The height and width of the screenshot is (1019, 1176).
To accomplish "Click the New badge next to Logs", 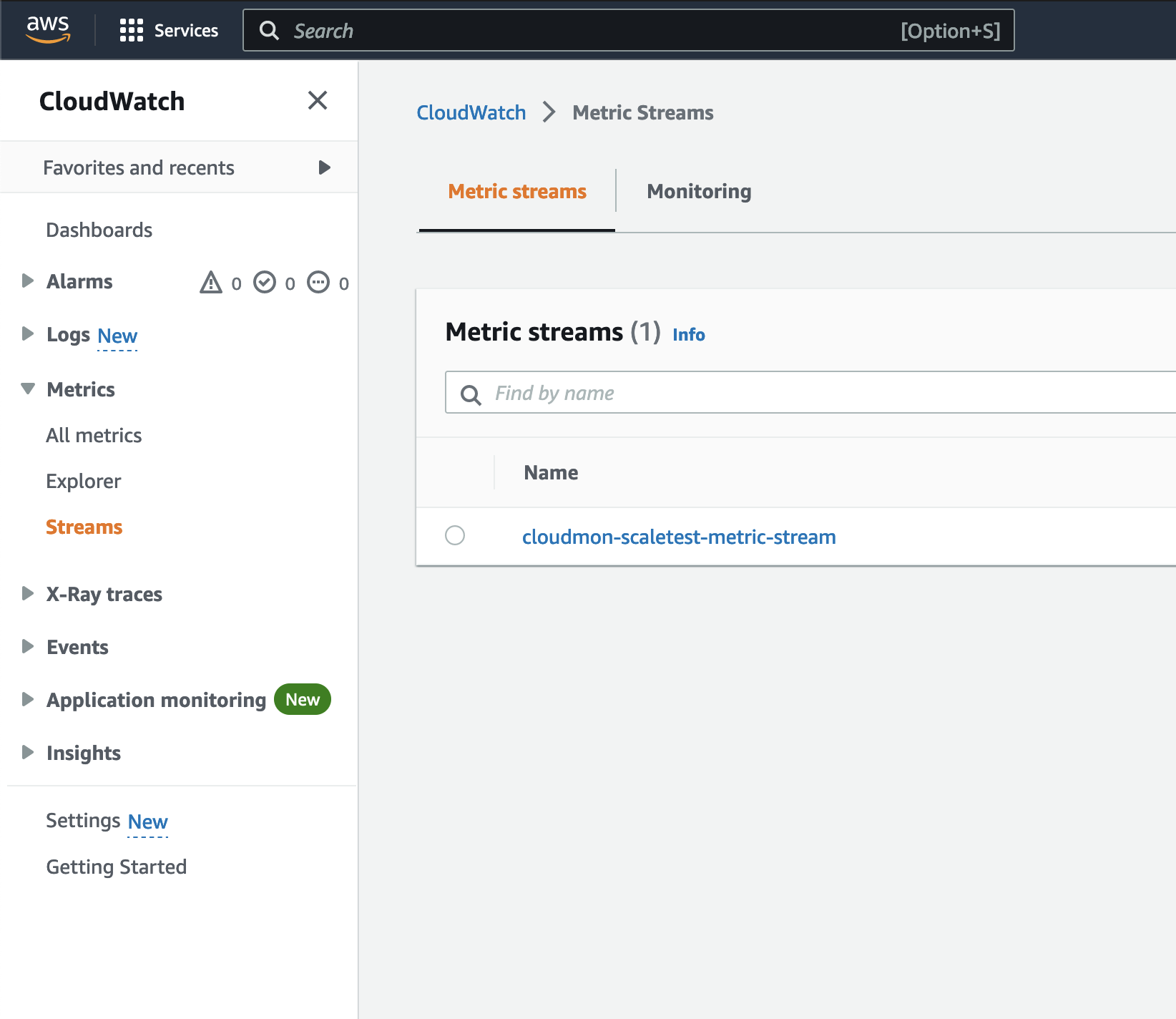I will coord(117,336).
